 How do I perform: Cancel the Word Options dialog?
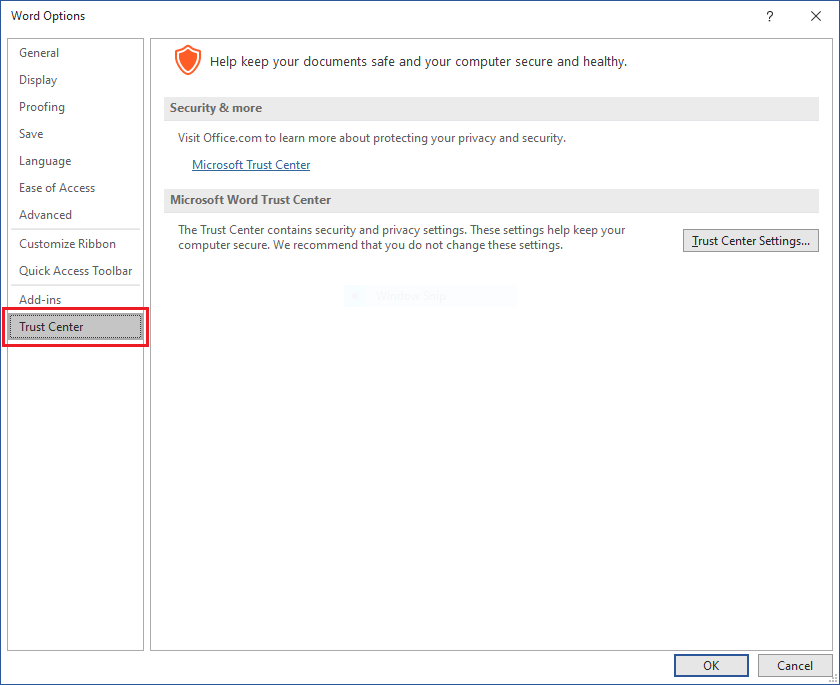pos(794,665)
